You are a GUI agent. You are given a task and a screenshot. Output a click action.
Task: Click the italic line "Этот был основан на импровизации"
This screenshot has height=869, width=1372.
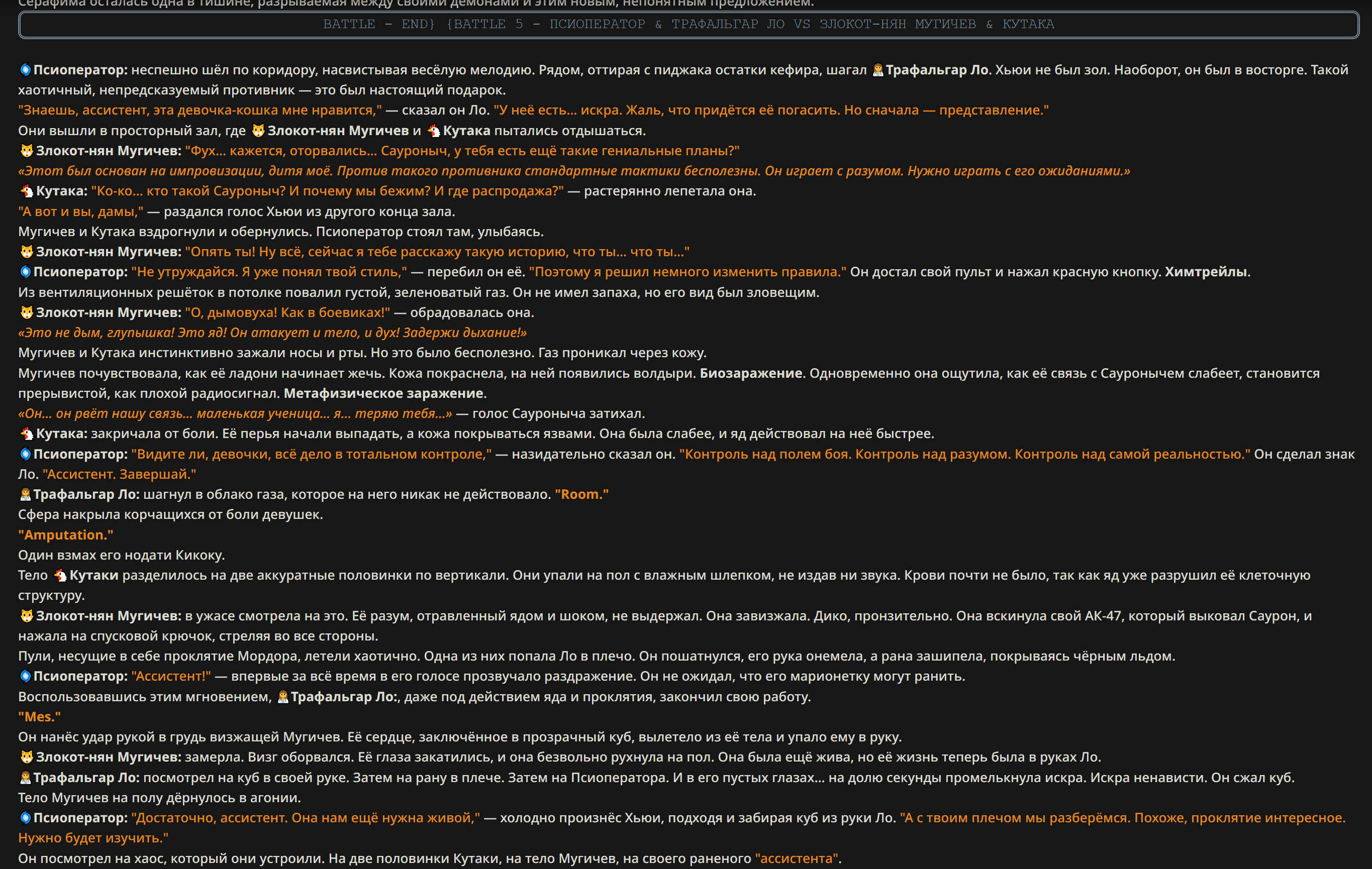tap(574, 171)
